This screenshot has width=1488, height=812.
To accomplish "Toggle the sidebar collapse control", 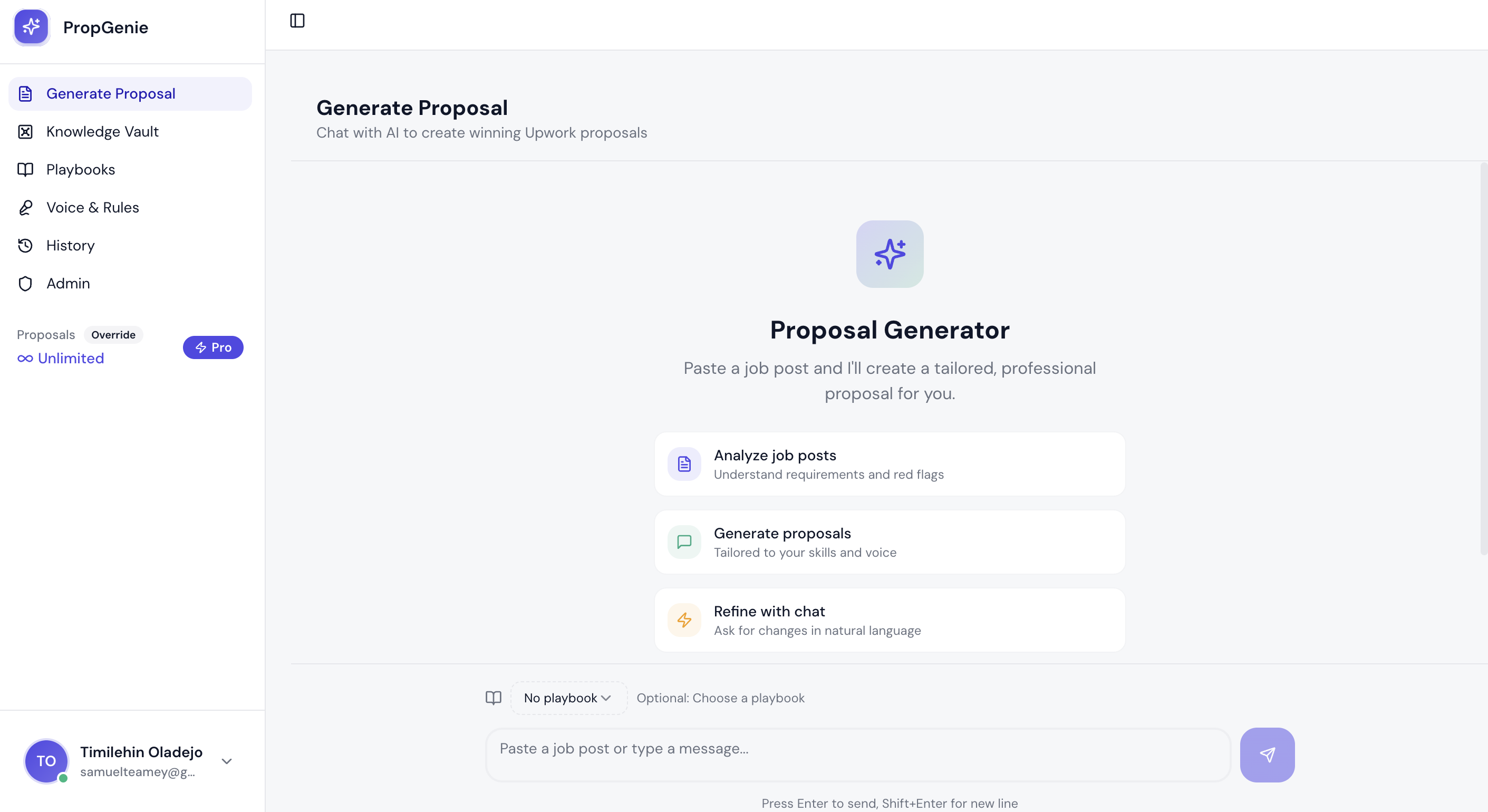I will (x=297, y=21).
